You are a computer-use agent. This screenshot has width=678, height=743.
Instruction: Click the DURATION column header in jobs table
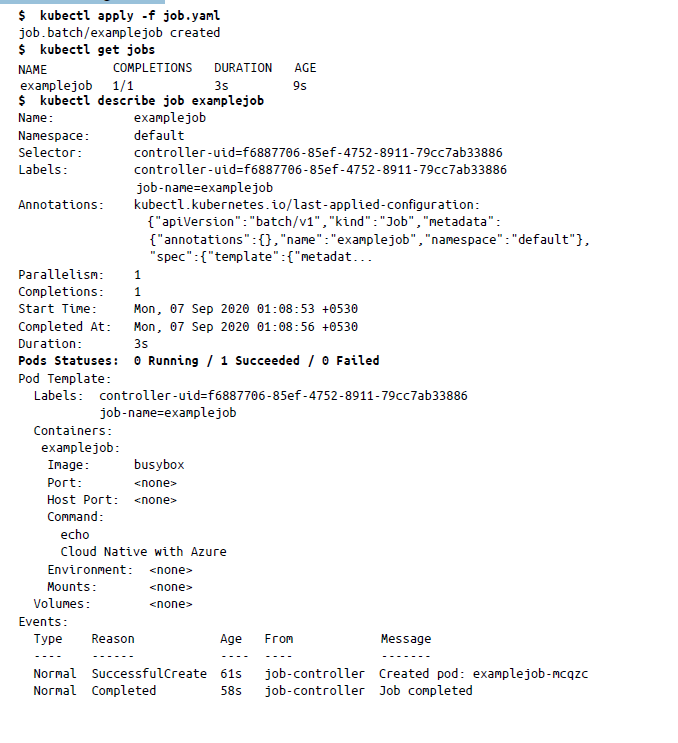(242, 68)
